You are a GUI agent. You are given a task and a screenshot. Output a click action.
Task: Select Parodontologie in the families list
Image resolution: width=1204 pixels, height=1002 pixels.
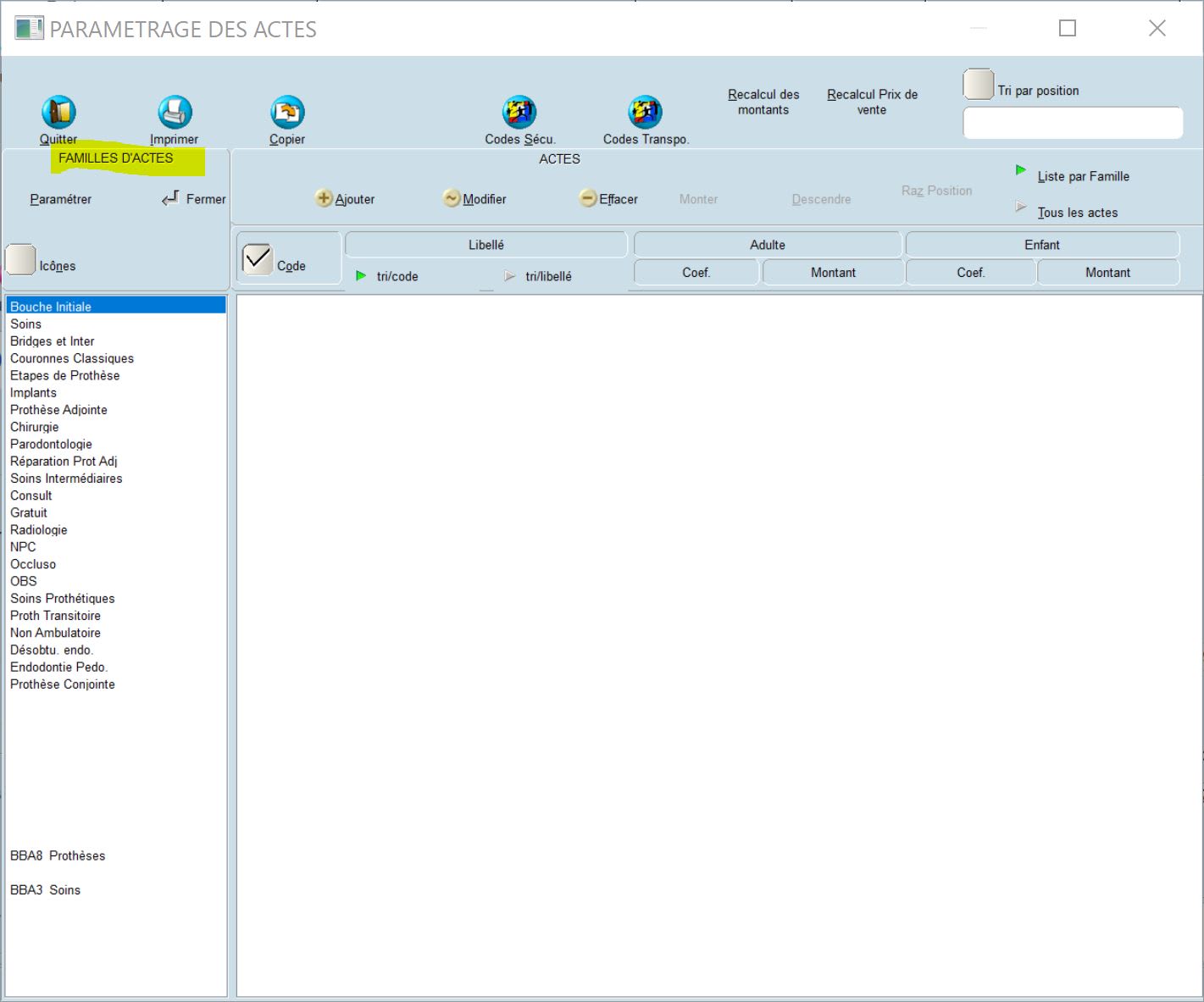pos(51,444)
